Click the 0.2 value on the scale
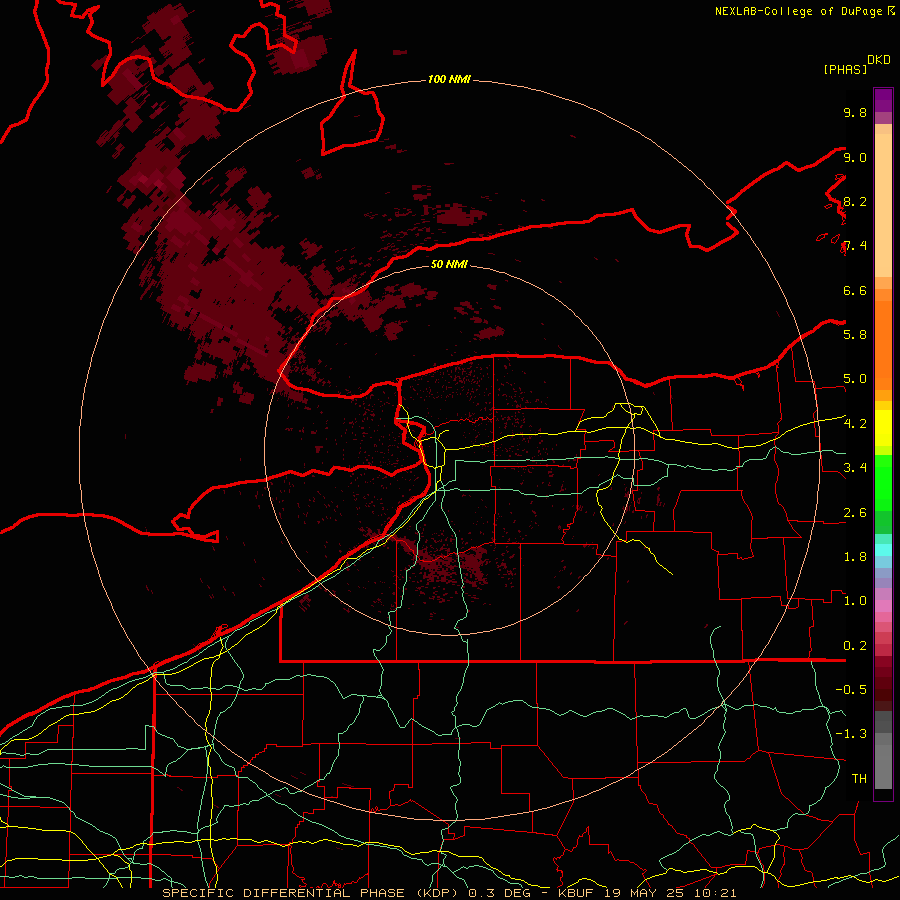 (x=855, y=646)
